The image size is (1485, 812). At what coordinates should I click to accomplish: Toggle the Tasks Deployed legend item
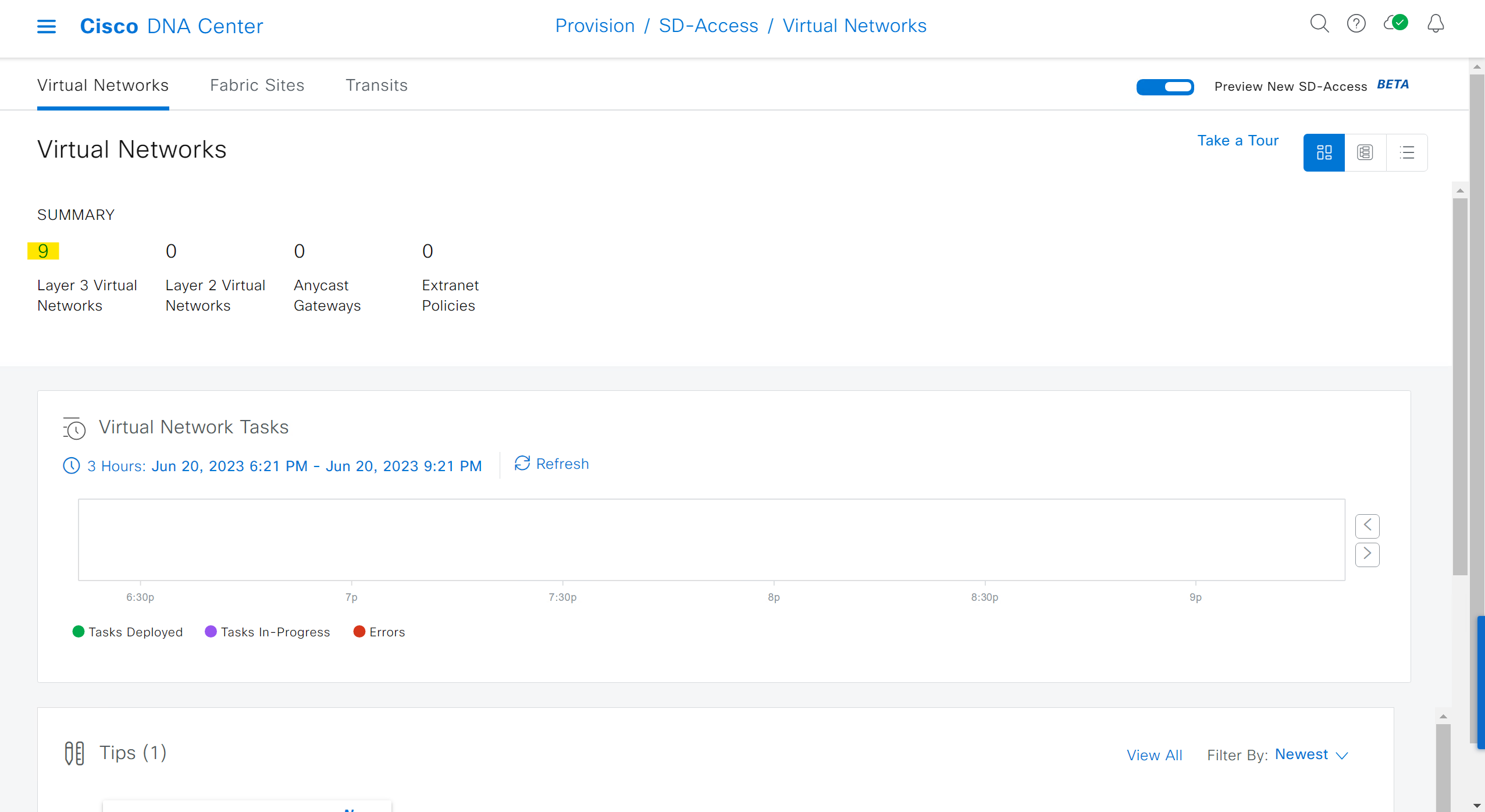128,632
